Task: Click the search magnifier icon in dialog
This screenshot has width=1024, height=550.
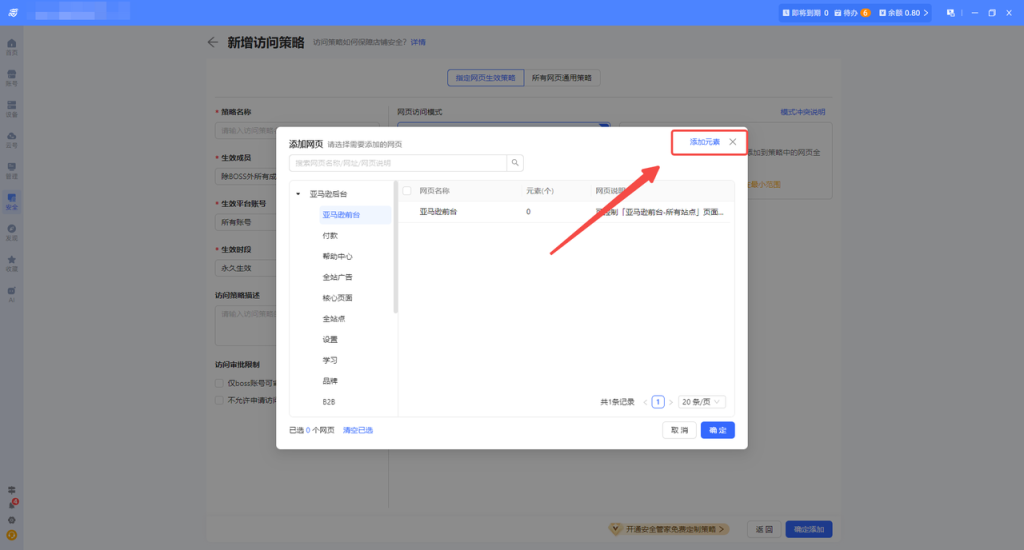Action: click(515, 163)
